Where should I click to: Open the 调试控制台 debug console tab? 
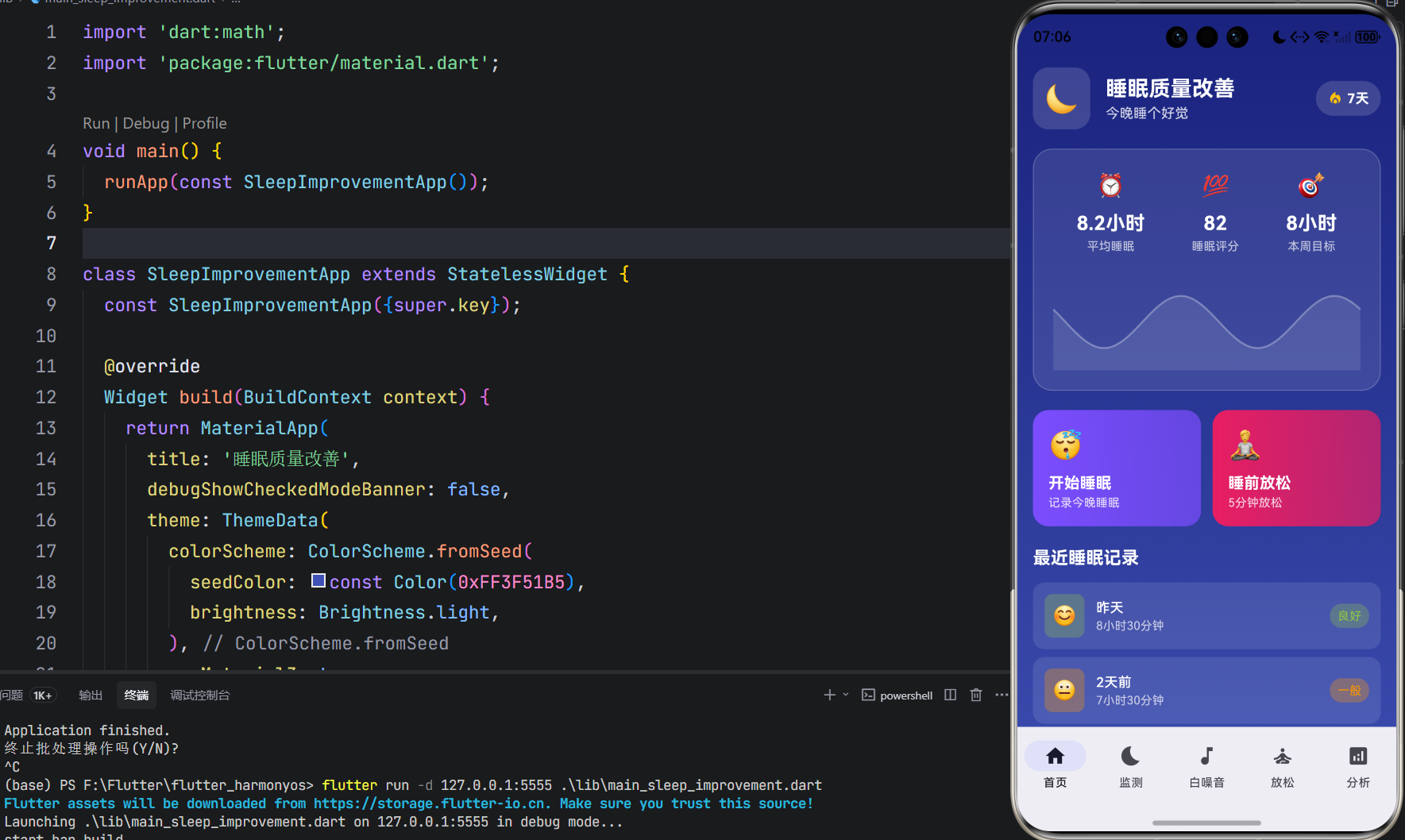coord(200,696)
